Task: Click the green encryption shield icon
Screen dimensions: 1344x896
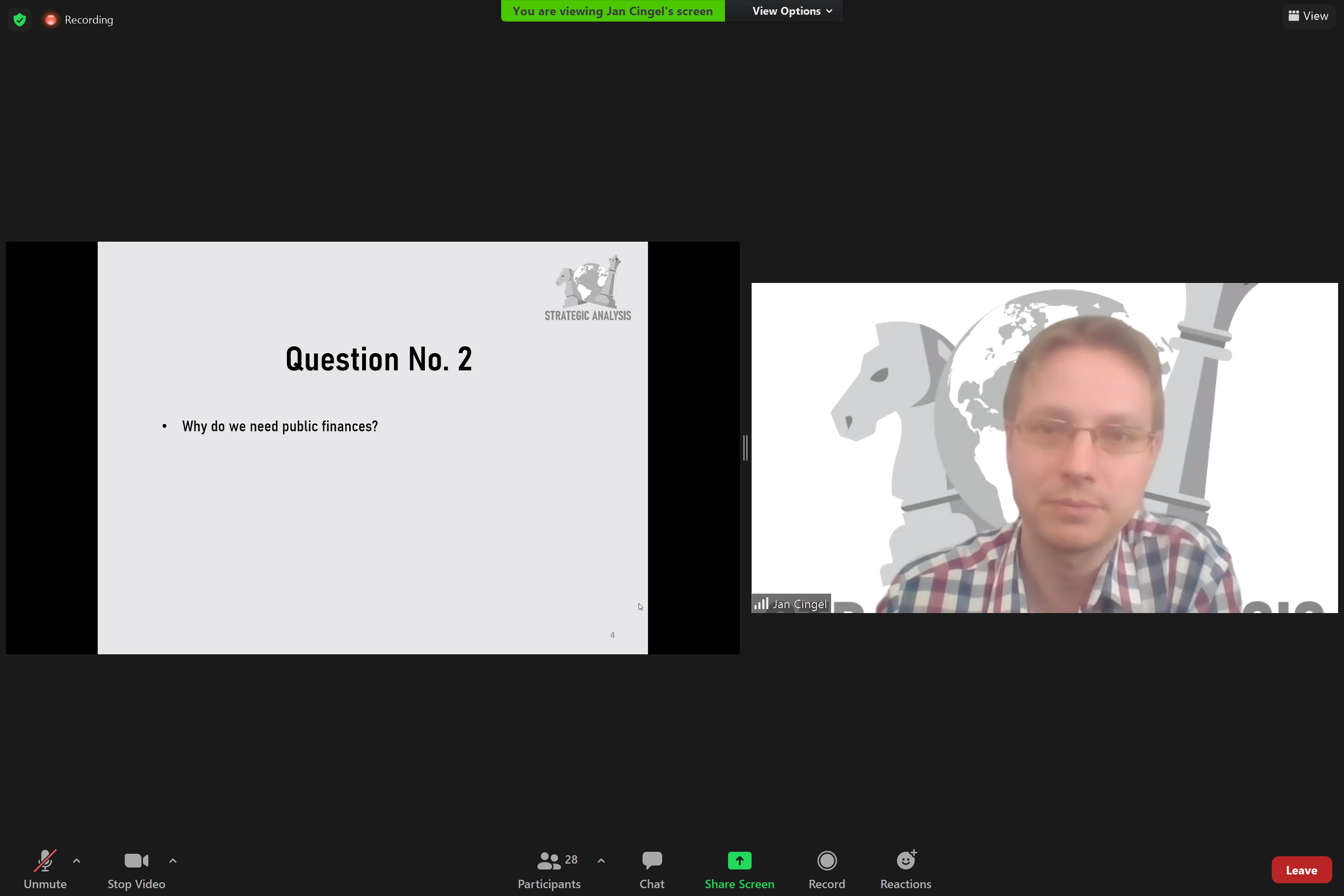Action: coord(20,20)
